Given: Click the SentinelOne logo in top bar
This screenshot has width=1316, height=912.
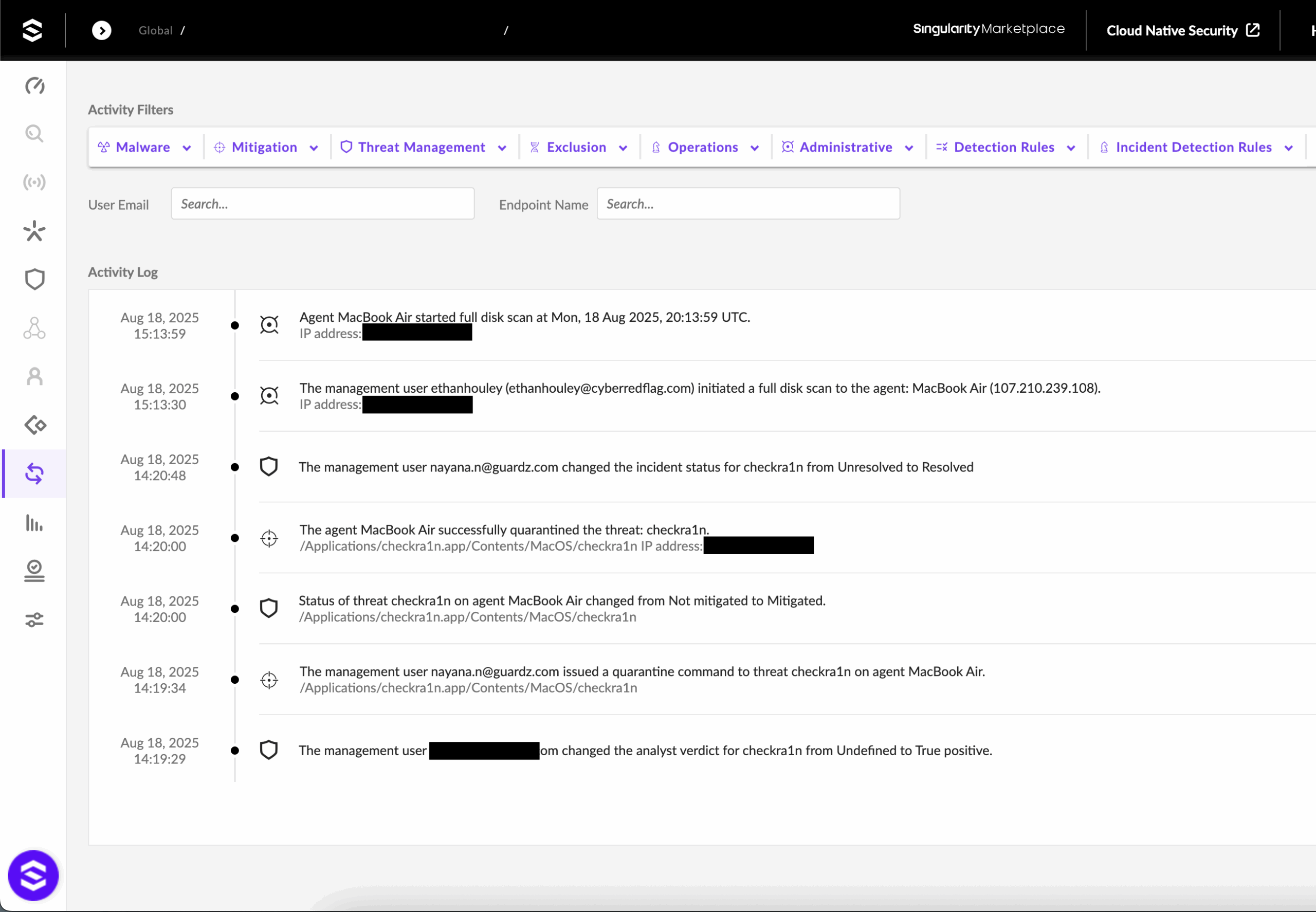Looking at the screenshot, I should pos(32,30).
